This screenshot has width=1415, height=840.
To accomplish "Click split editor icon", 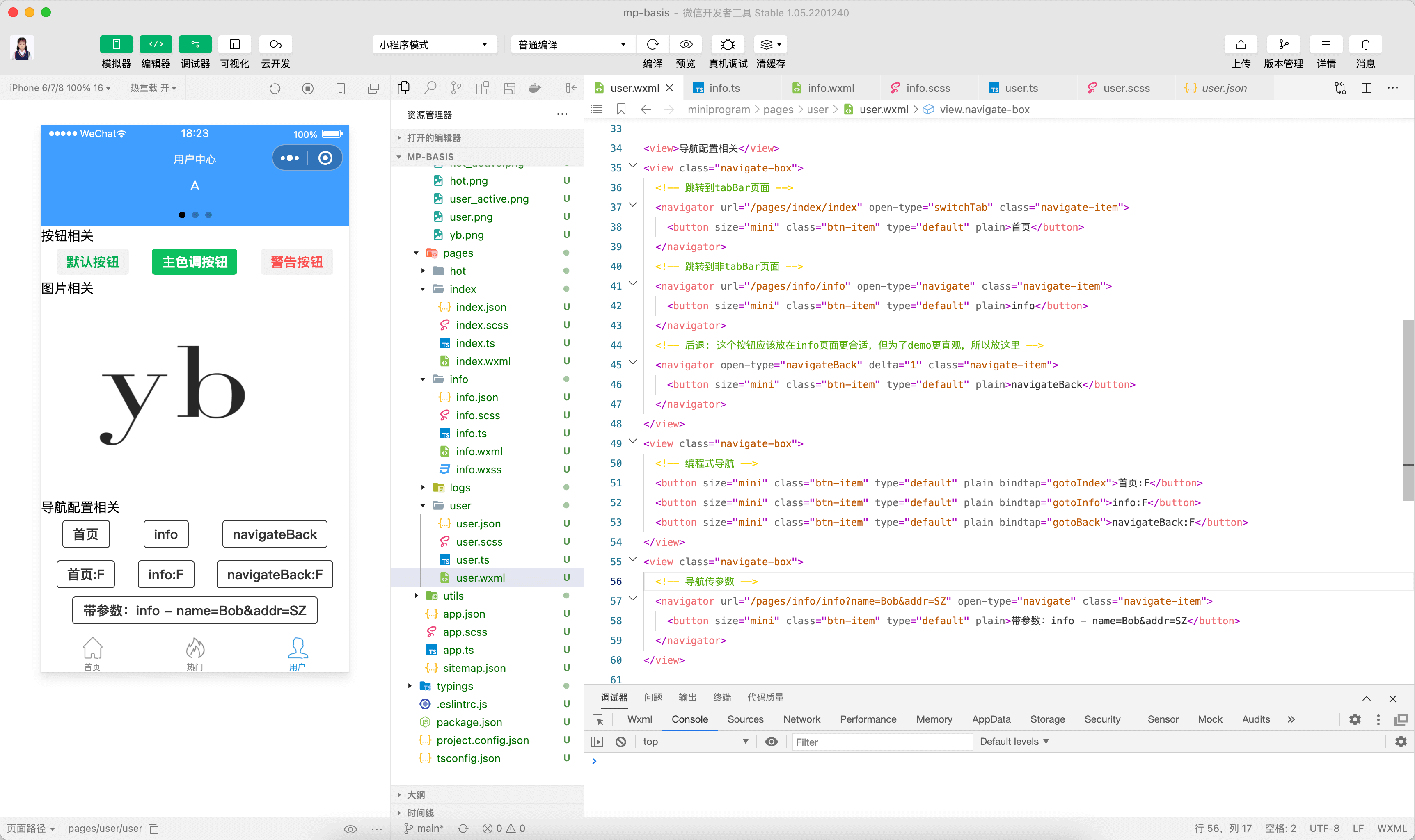I will [x=1366, y=88].
